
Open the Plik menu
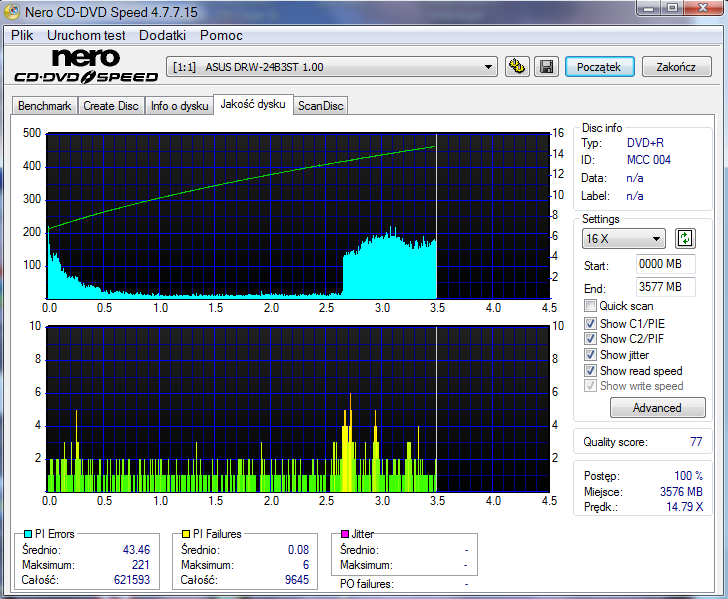22,35
